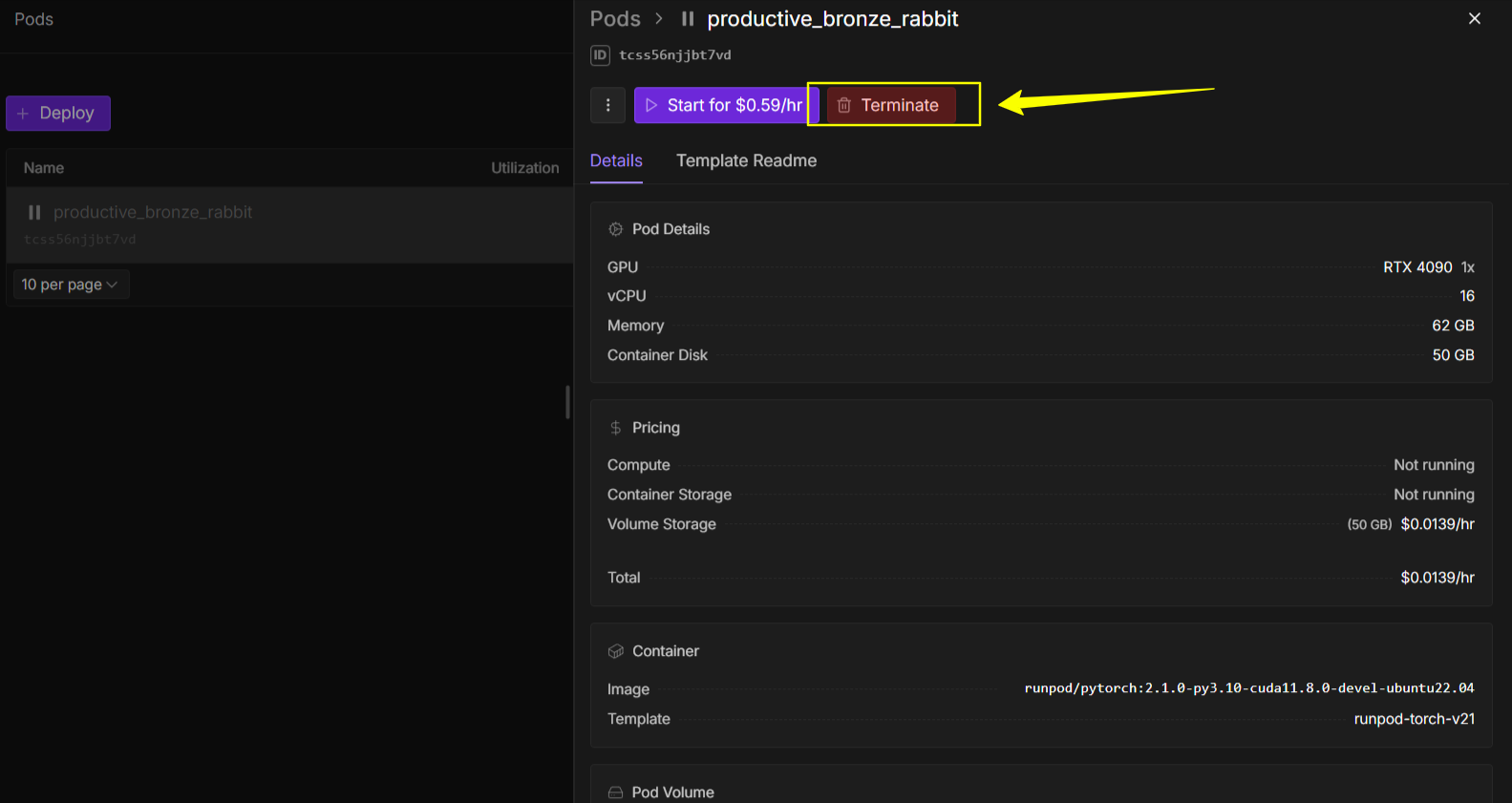The height and width of the screenshot is (803, 1512).
Task: Deploy a new pod
Action: (57, 113)
